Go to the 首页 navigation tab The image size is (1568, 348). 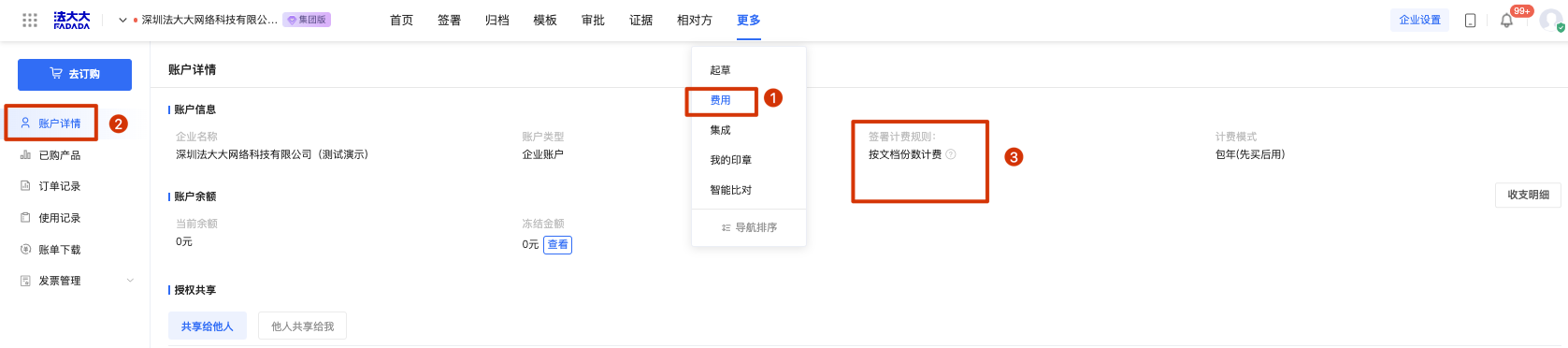coord(401,20)
